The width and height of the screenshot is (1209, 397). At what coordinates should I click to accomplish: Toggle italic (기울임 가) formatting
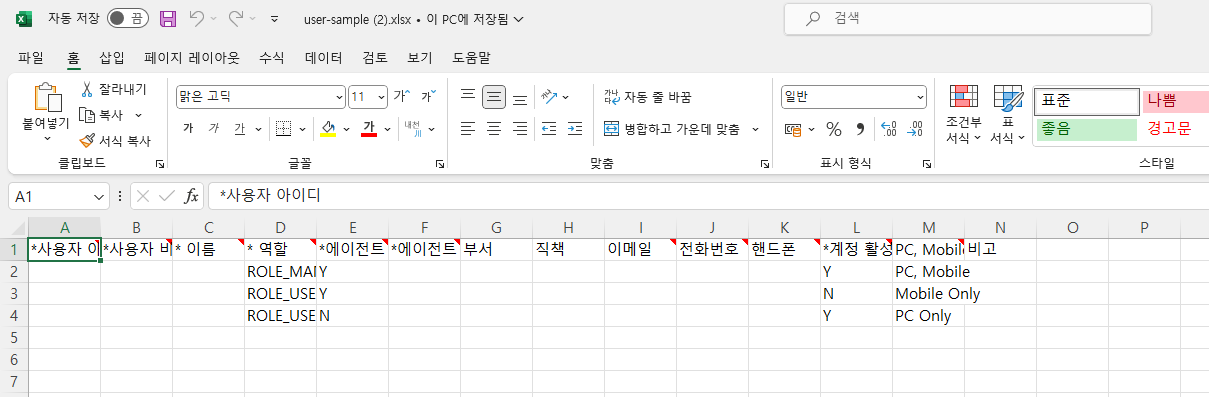pos(213,128)
